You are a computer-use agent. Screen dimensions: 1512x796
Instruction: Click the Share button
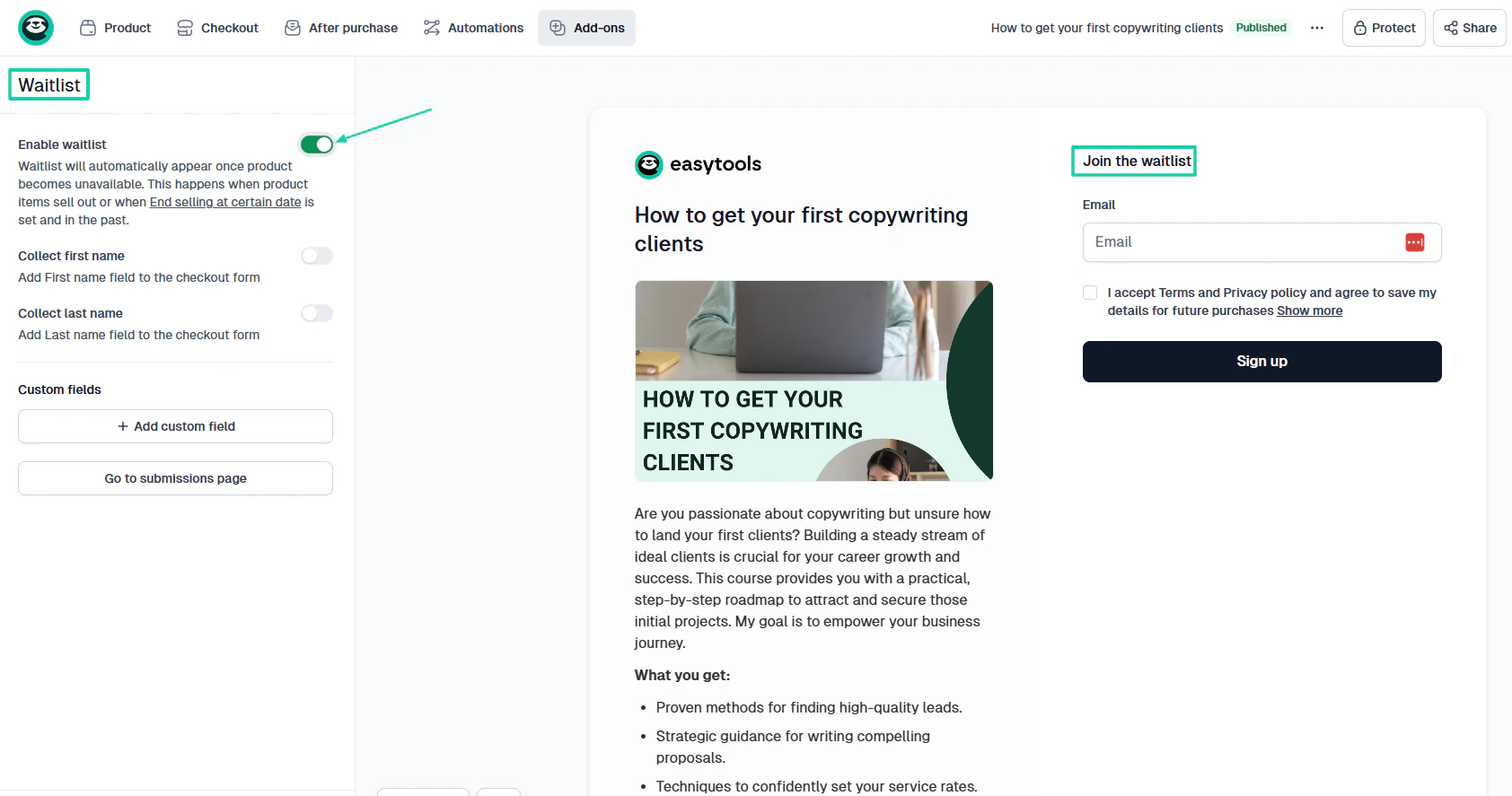(x=1470, y=28)
